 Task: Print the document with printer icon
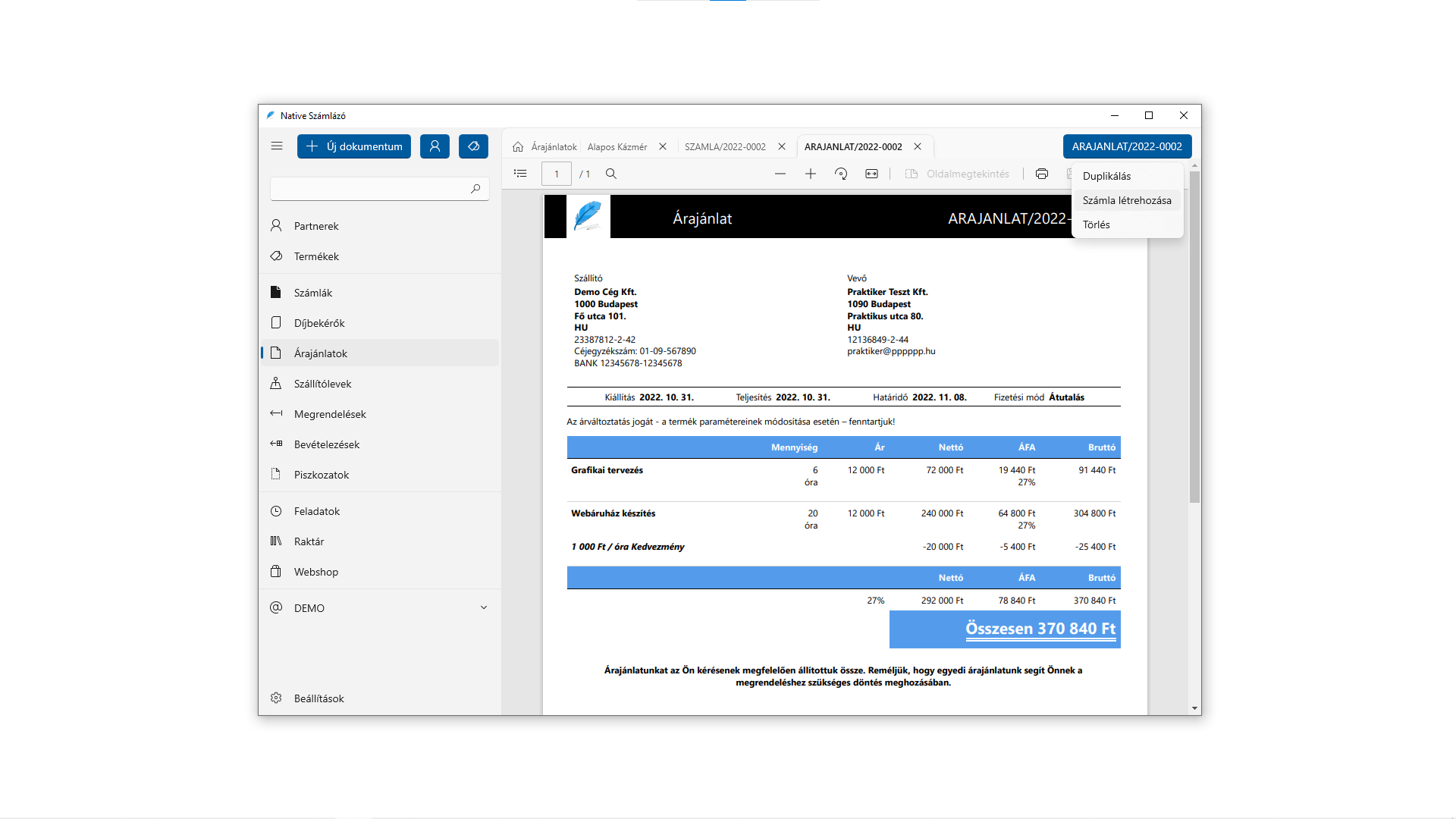pos(1042,174)
